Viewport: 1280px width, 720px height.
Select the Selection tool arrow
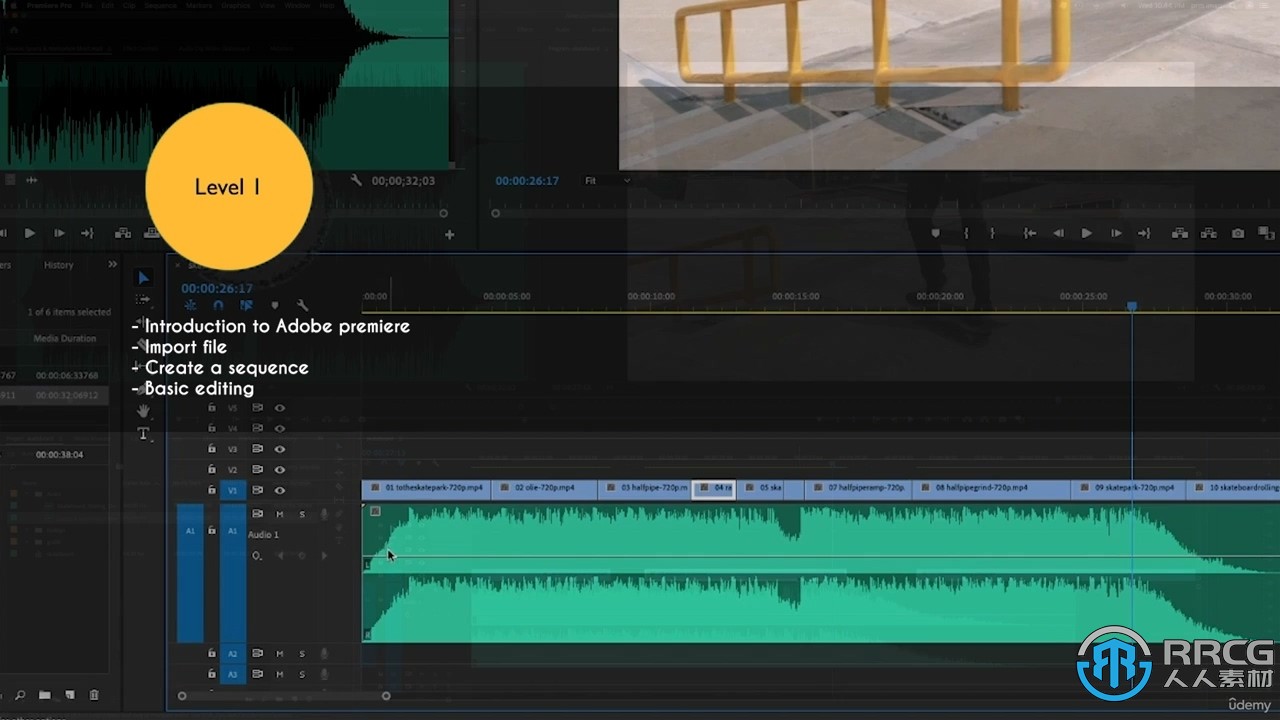(x=143, y=278)
